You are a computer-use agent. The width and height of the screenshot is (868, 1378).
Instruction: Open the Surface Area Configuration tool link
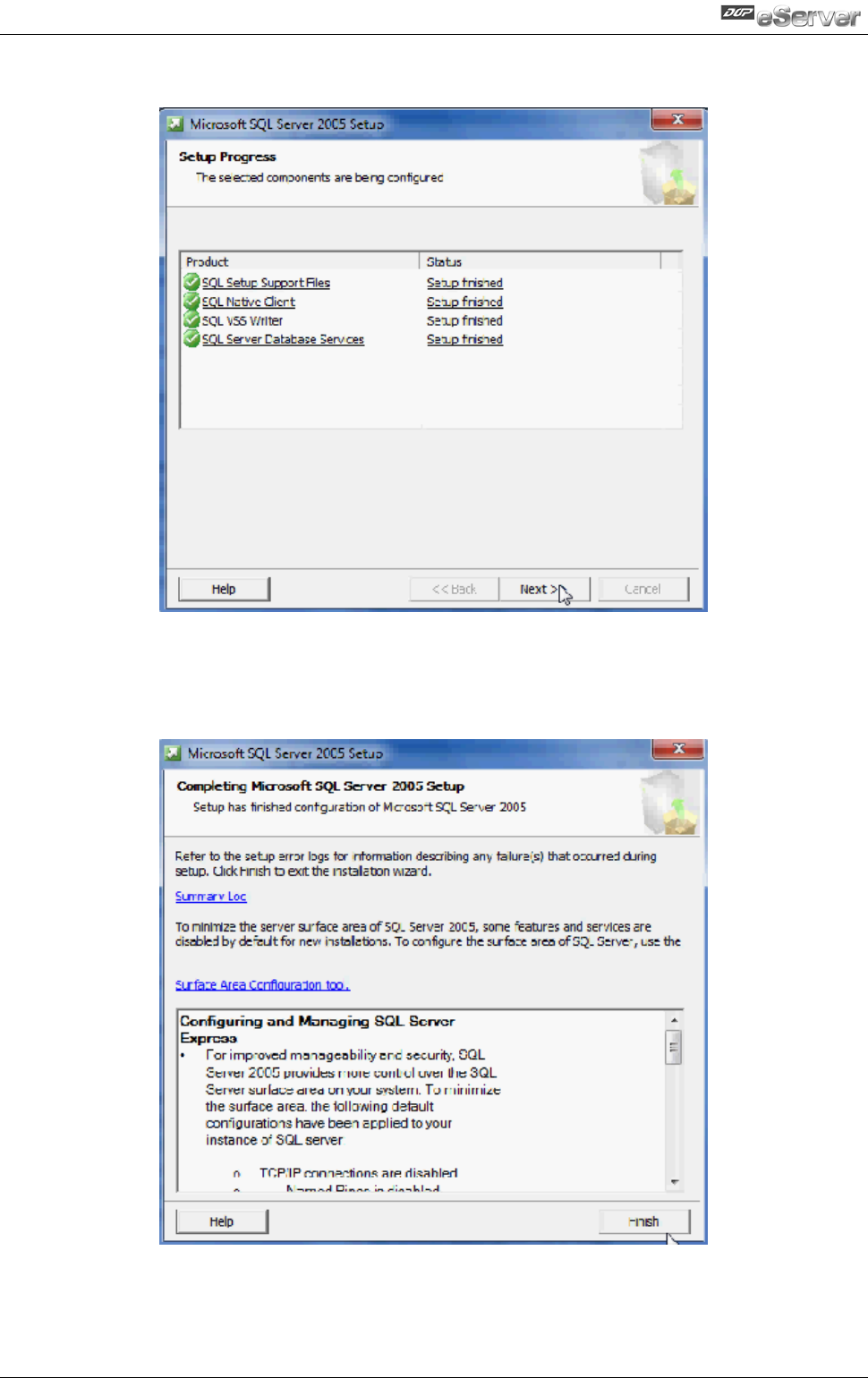(x=262, y=984)
